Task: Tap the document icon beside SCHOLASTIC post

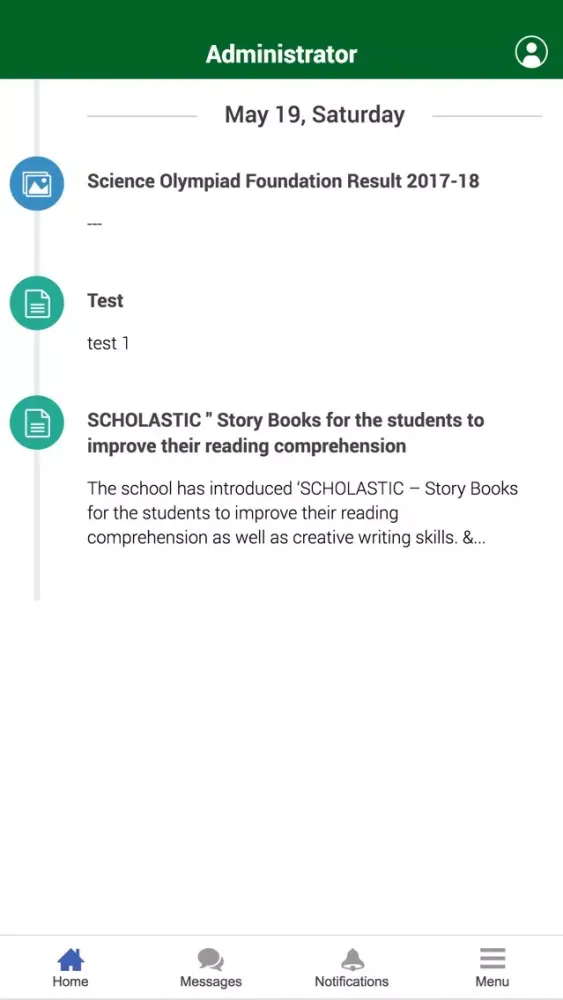Action: tap(37, 422)
